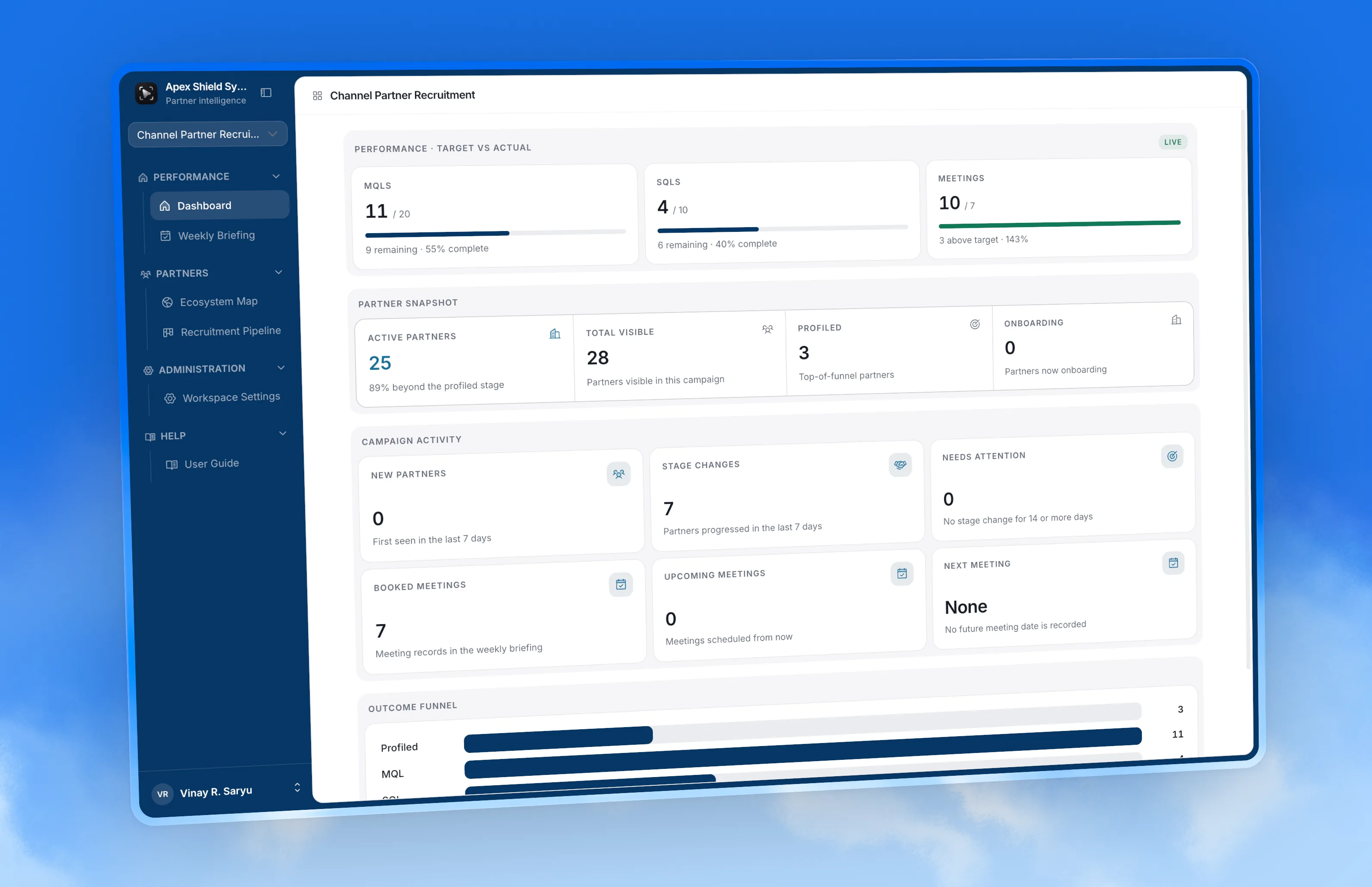Click the Dashboard home icon
Screen dimensions: 1372x887
[x=165, y=206]
